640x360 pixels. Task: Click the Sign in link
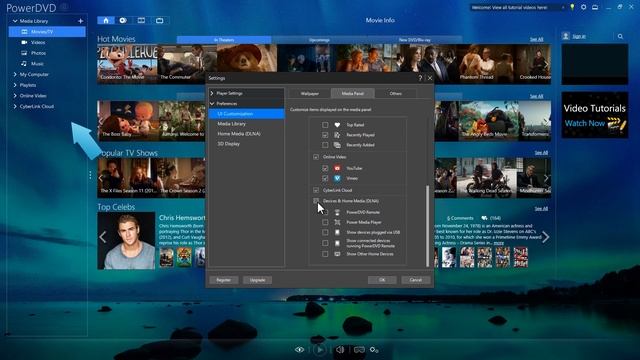tap(579, 36)
